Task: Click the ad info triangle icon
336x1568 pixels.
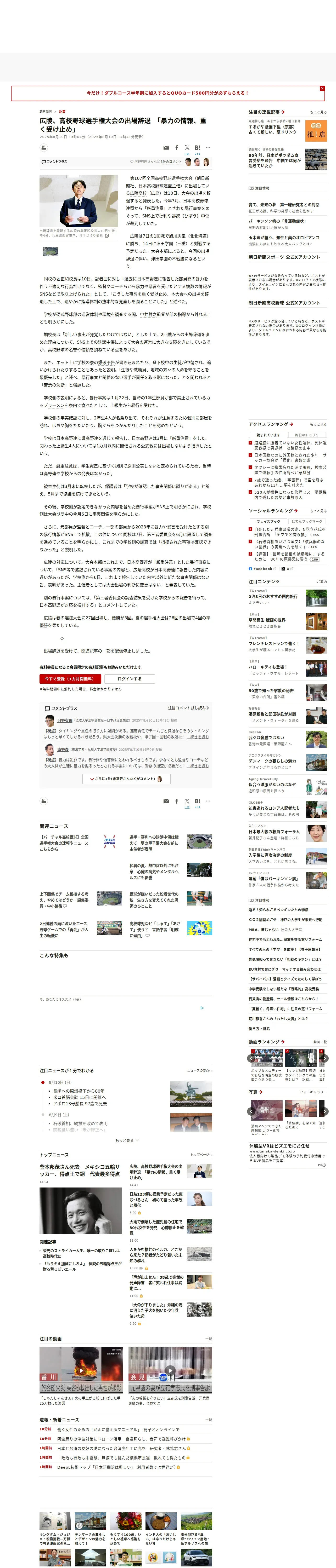Action: click(203, 1007)
